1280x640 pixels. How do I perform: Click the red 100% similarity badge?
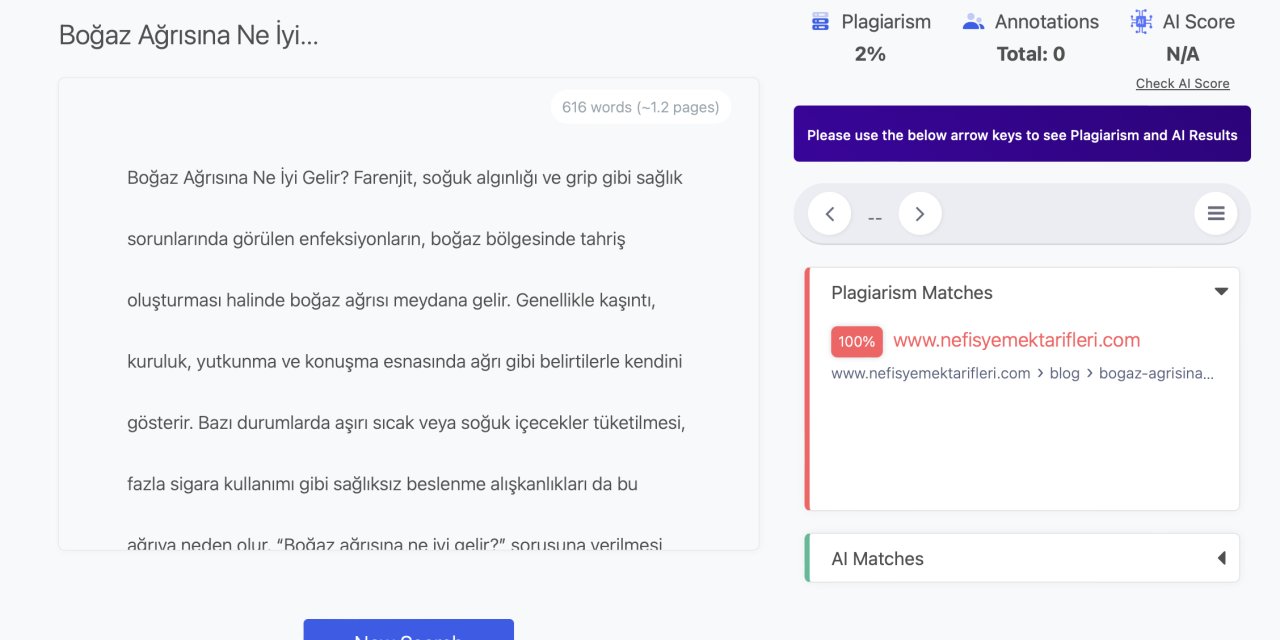point(856,341)
